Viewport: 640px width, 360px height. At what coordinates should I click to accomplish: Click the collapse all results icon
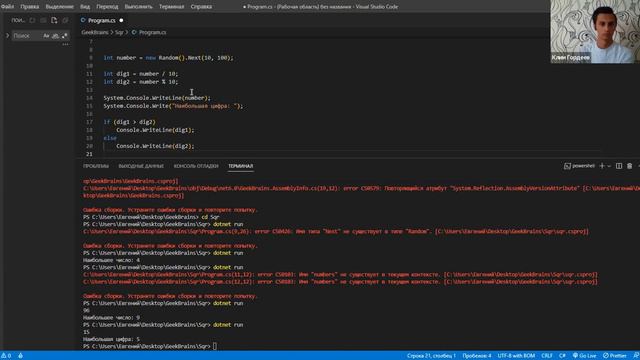coord(65,20)
